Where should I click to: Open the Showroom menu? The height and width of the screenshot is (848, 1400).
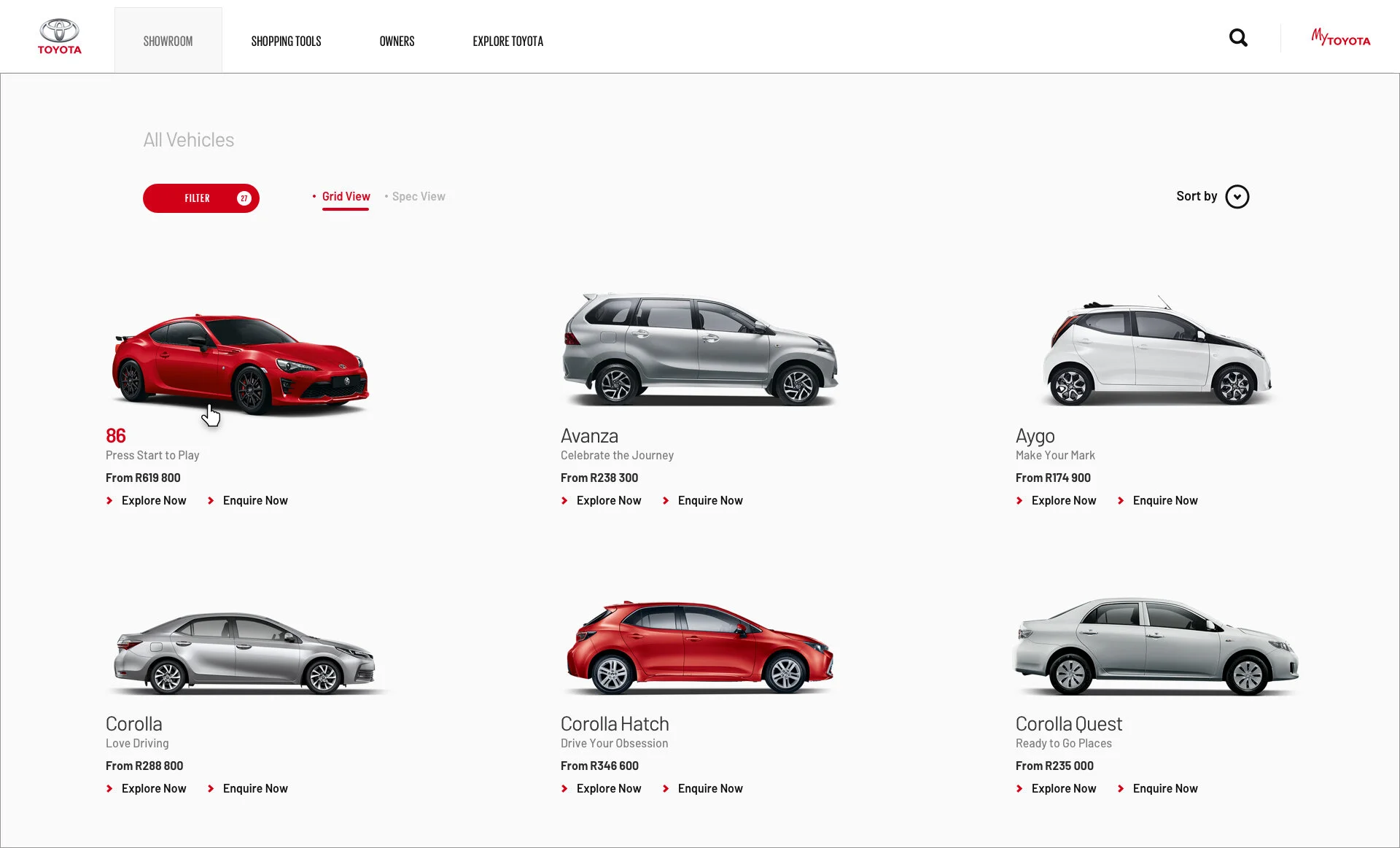pyautogui.click(x=168, y=42)
